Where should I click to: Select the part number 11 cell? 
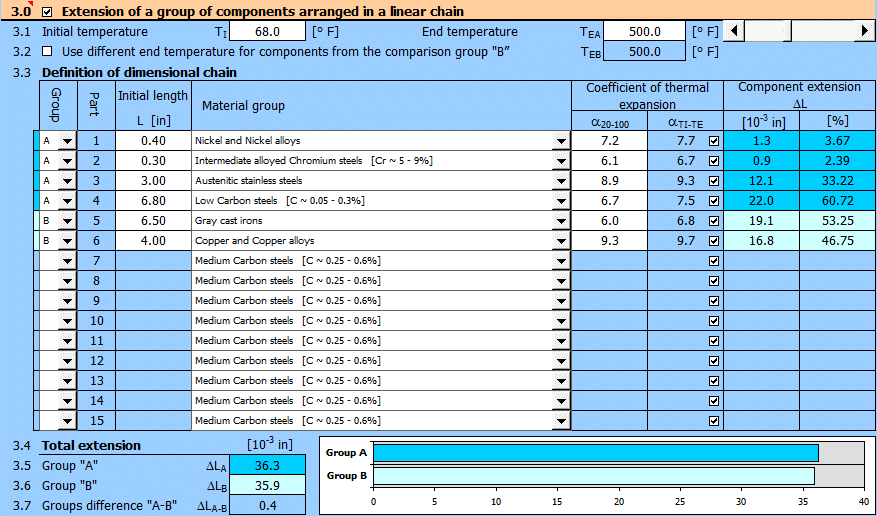click(x=96, y=341)
